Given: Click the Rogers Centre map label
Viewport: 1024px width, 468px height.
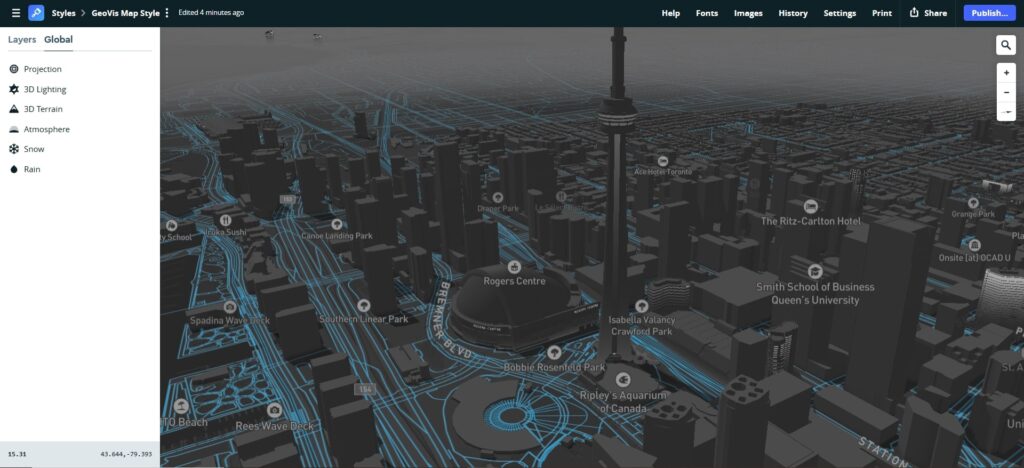Looking at the screenshot, I should (x=513, y=281).
